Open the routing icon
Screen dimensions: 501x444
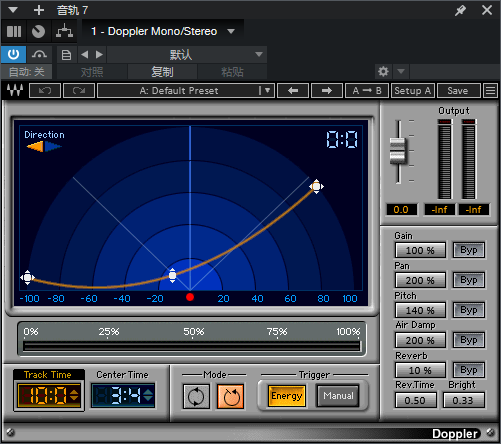pos(64,31)
